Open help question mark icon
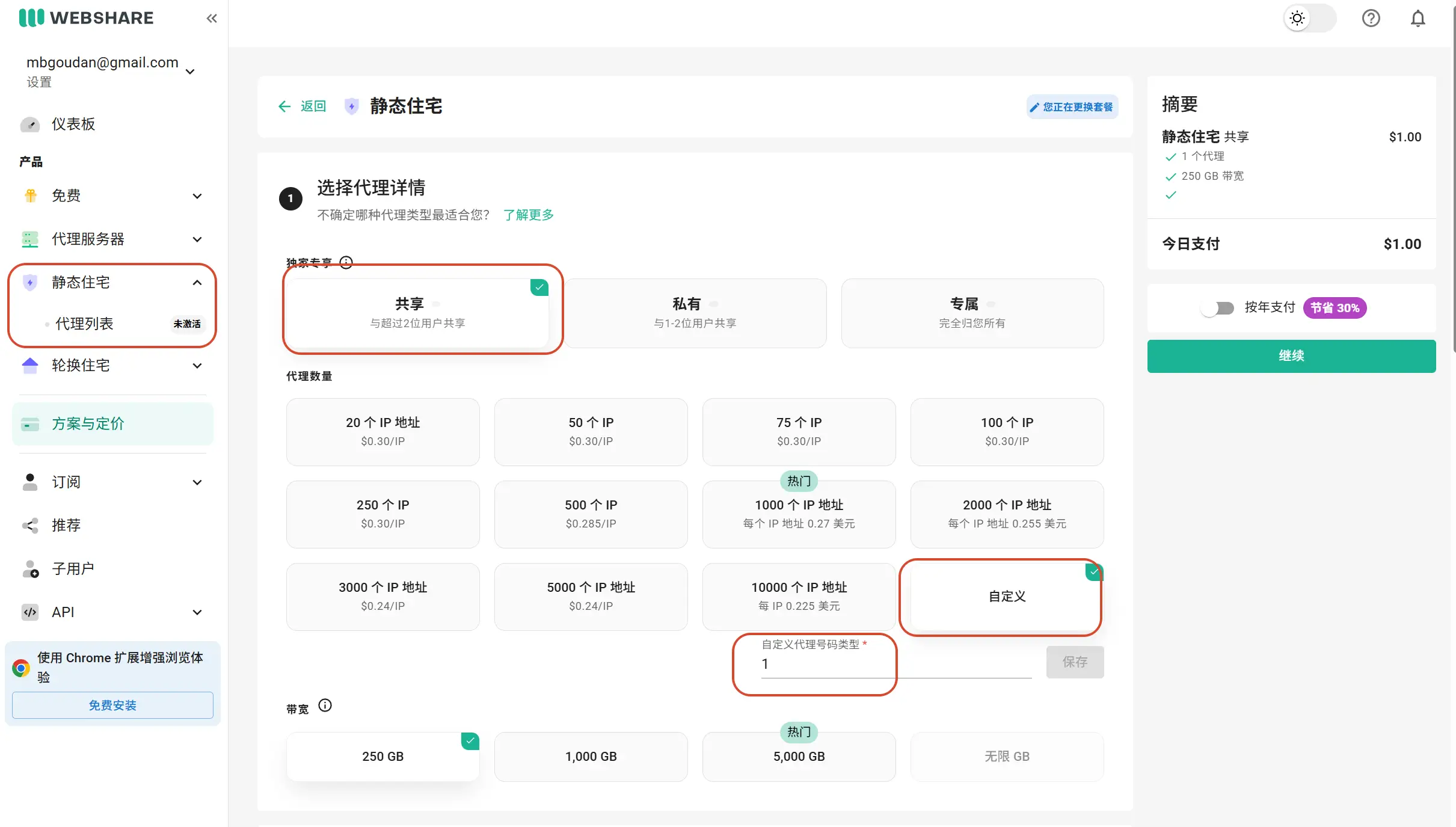 (1371, 18)
